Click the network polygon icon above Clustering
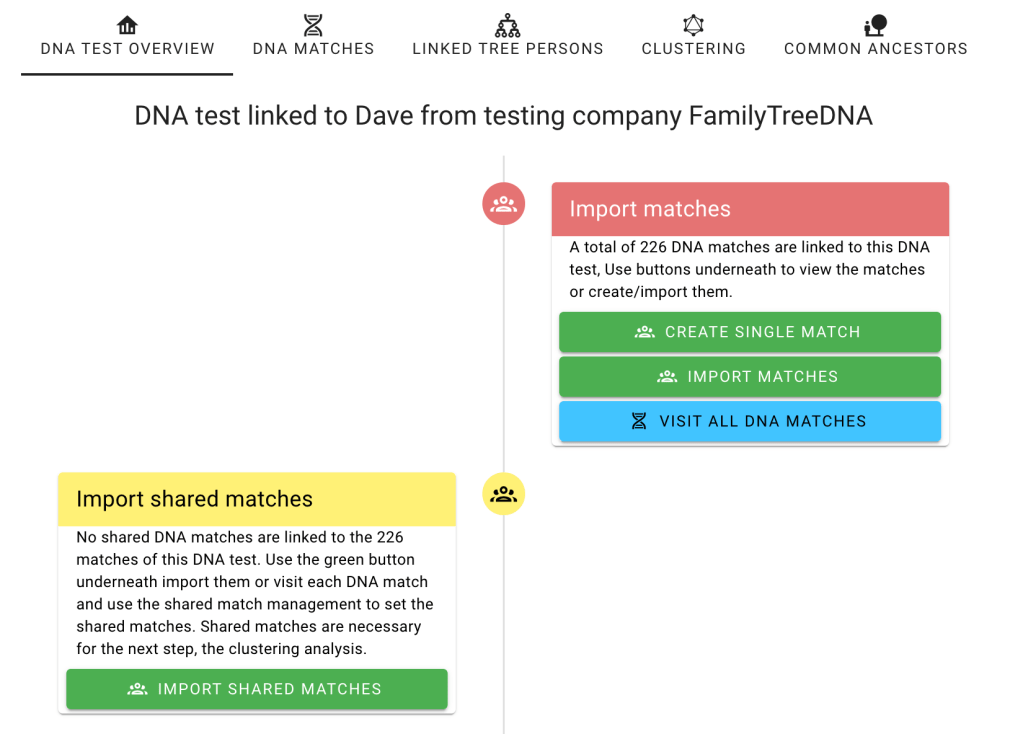Viewport: 1023px width, 734px height. click(693, 25)
